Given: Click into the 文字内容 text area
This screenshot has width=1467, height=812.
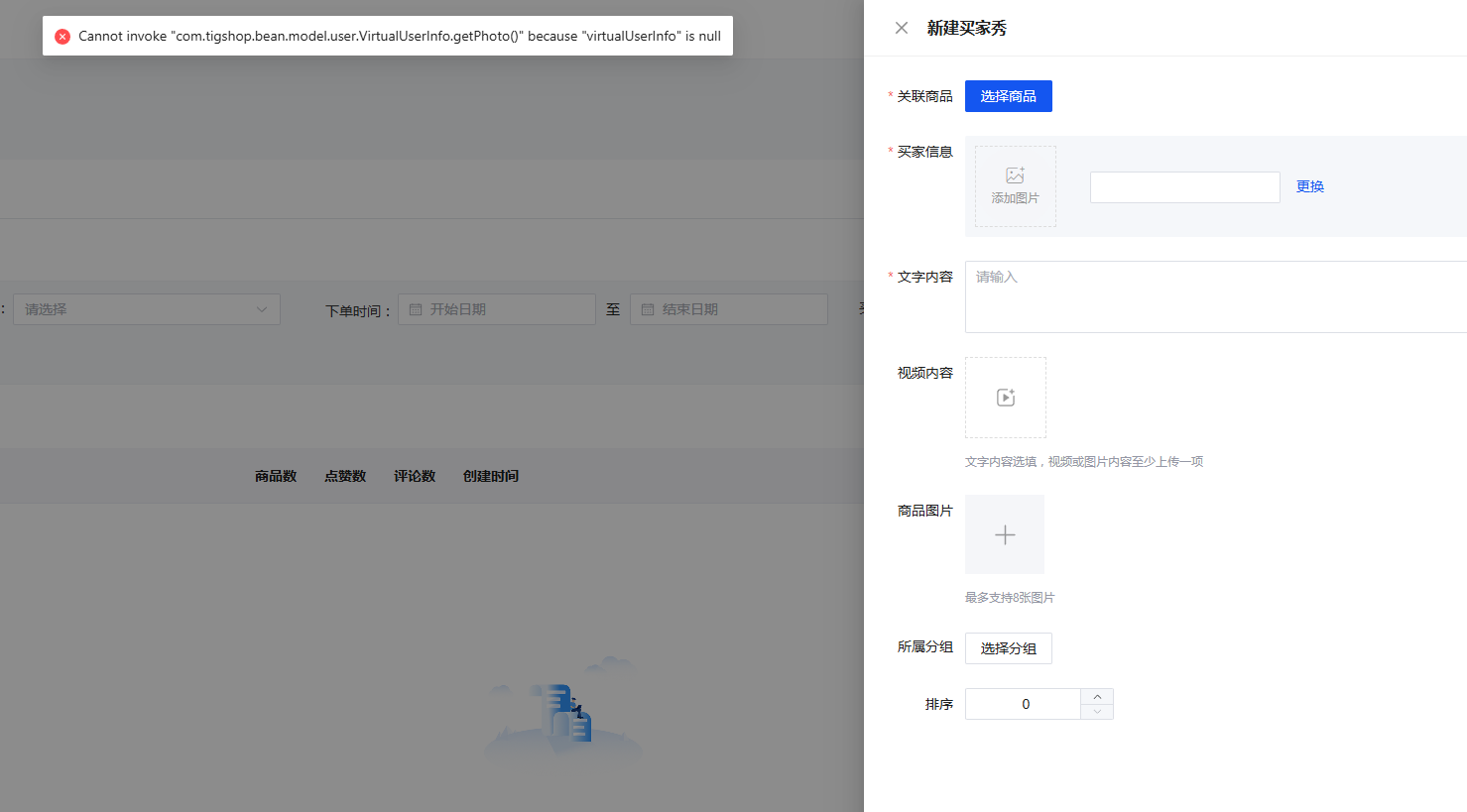Looking at the screenshot, I should [x=1215, y=296].
